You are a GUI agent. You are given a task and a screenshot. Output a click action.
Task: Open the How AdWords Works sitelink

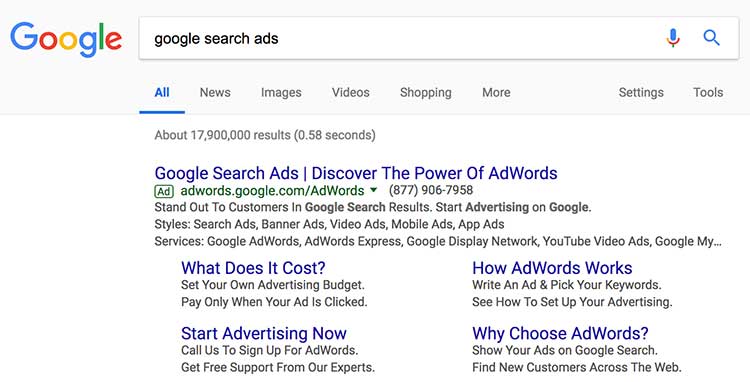pyautogui.click(x=552, y=268)
